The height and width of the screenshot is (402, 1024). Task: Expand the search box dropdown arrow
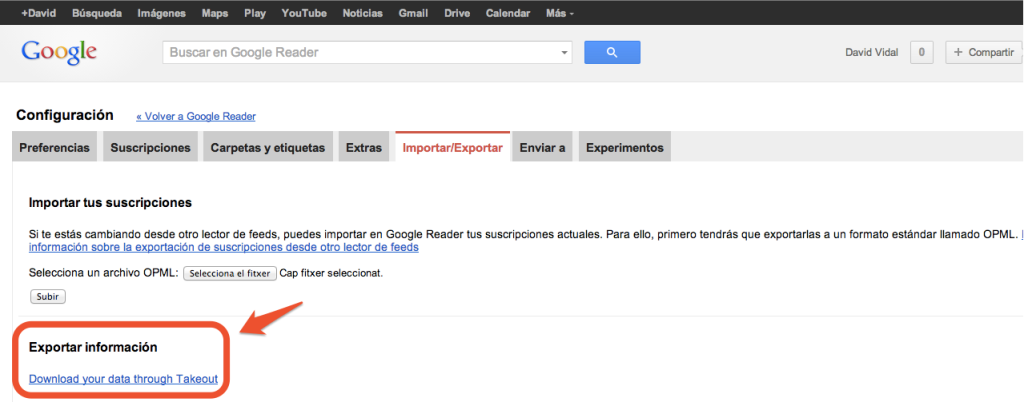[564, 52]
